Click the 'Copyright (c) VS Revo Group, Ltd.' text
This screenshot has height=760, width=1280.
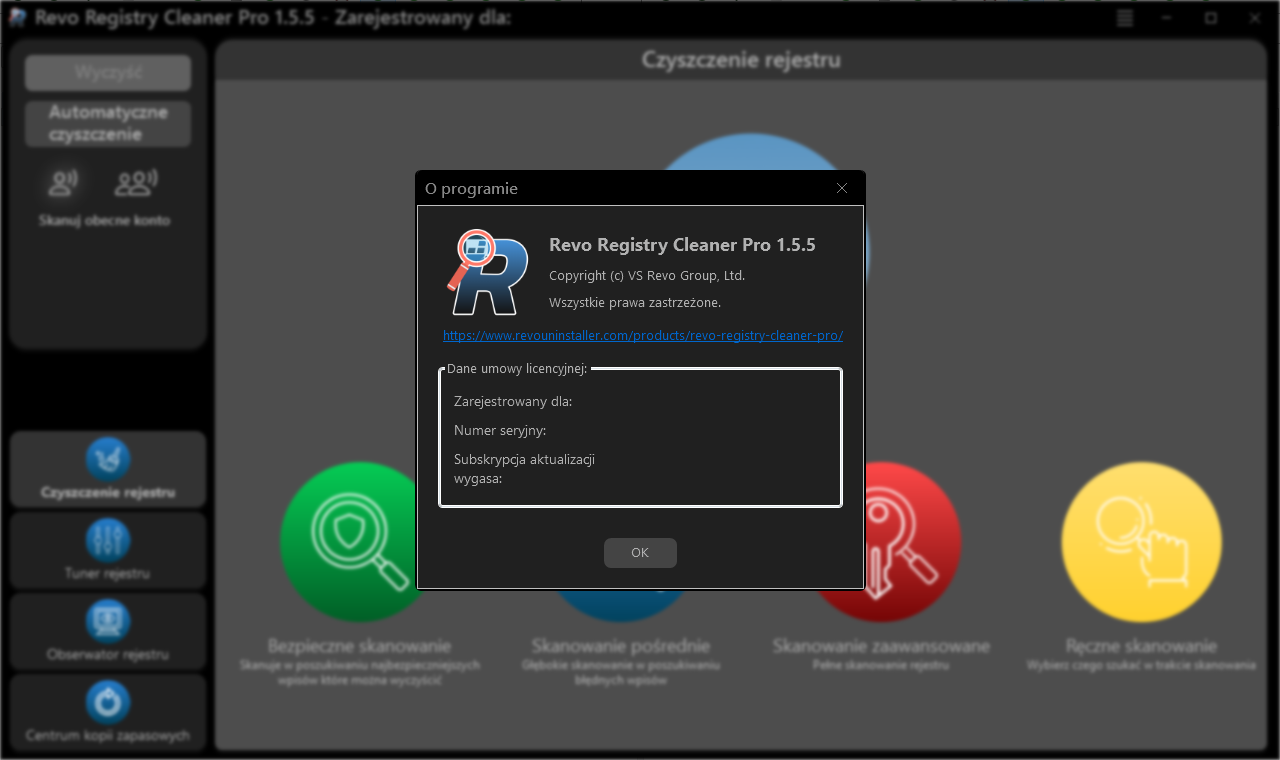[647, 276]
